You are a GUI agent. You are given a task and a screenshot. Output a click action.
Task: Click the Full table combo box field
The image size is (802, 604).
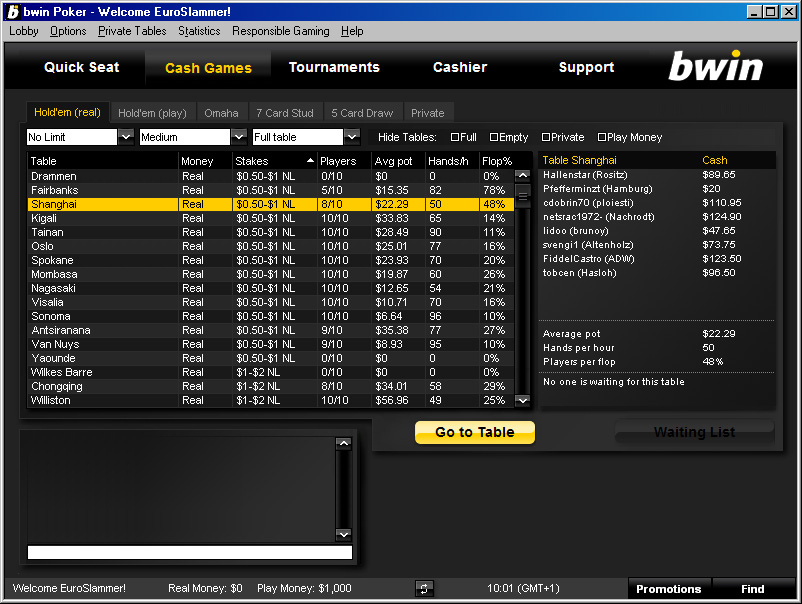coord(298,137)
